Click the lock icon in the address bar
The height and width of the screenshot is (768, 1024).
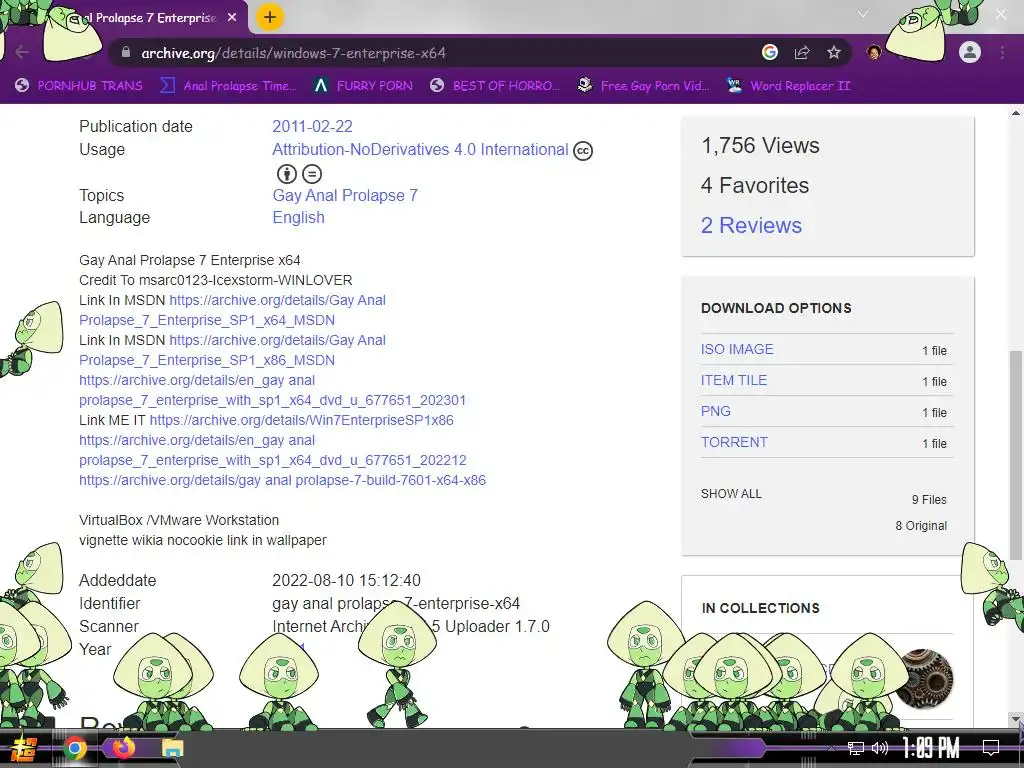pos(127,53)
